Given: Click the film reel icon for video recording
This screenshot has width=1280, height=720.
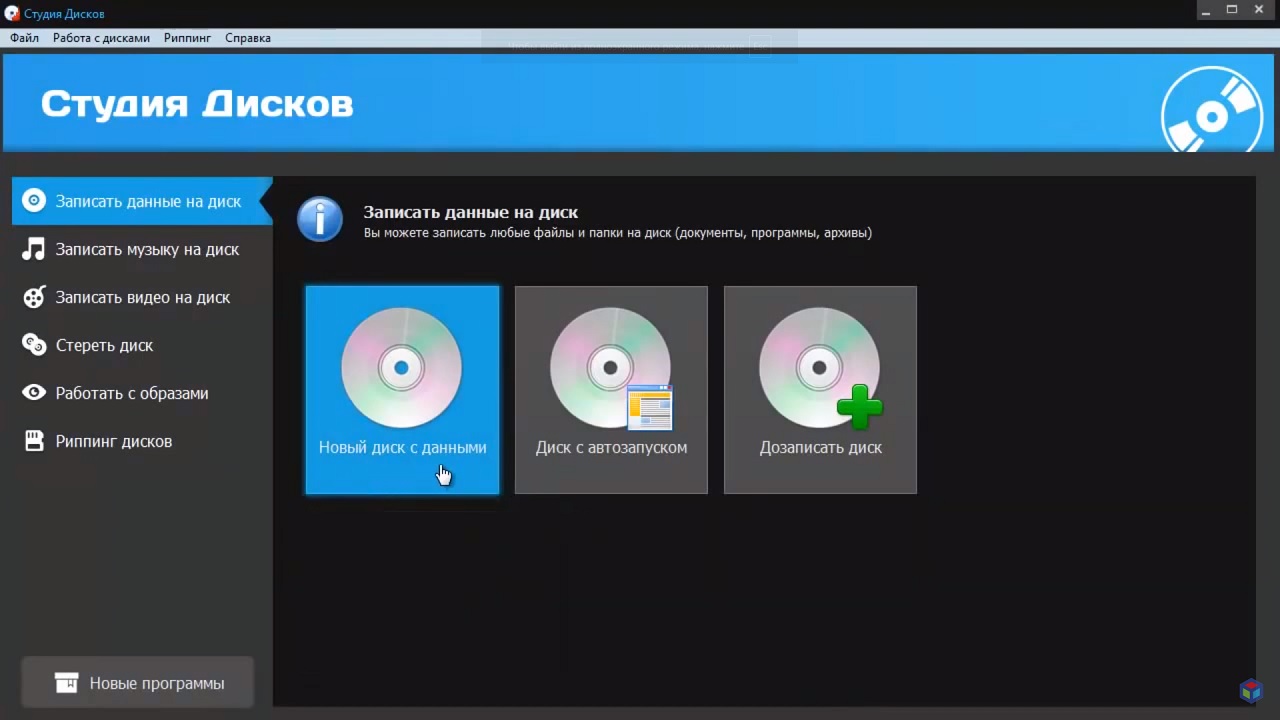Looking at the screenshot, I should pos(34,297).
